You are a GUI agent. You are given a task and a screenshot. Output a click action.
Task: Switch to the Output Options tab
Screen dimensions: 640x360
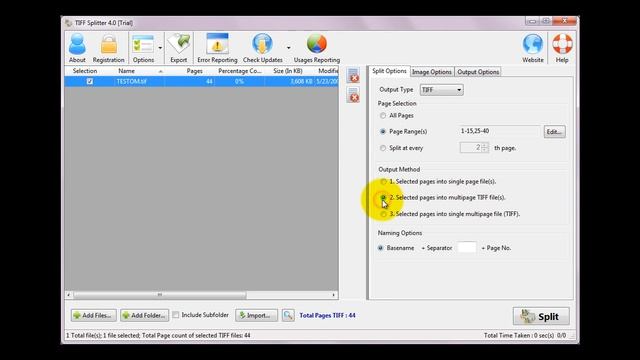(478, 72)
